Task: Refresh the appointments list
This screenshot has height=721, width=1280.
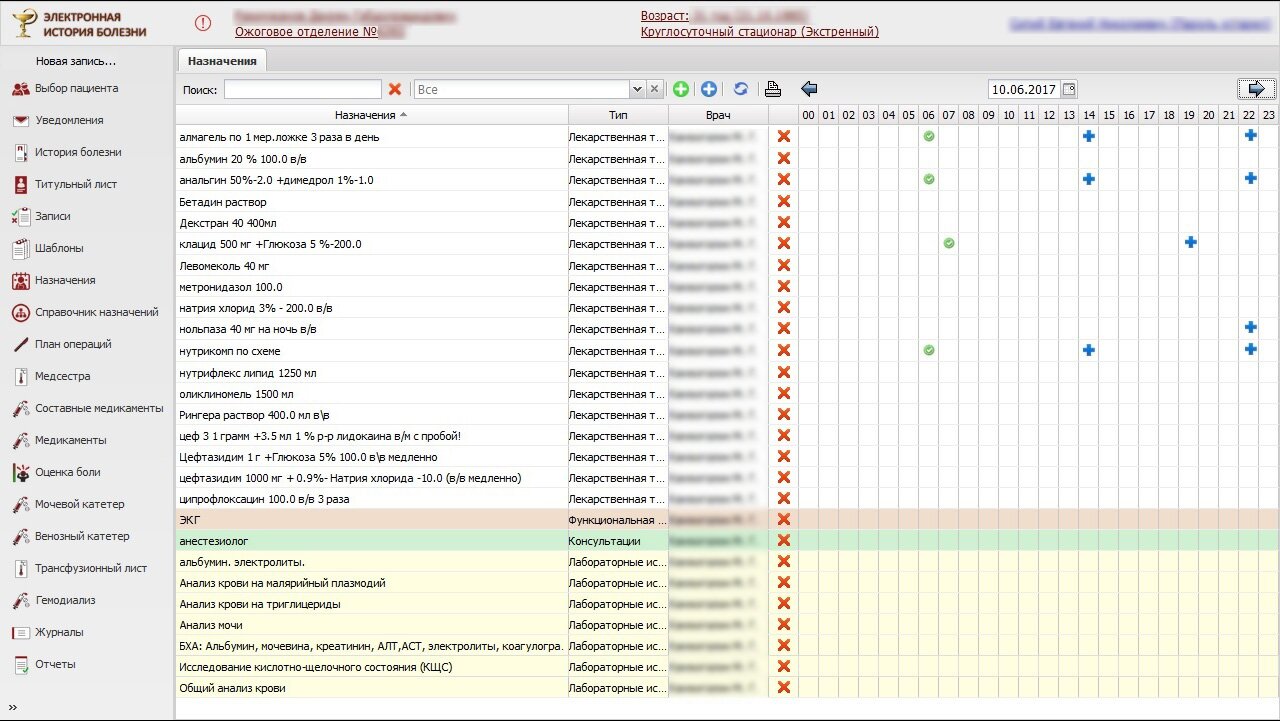Action: click(741, 89)
